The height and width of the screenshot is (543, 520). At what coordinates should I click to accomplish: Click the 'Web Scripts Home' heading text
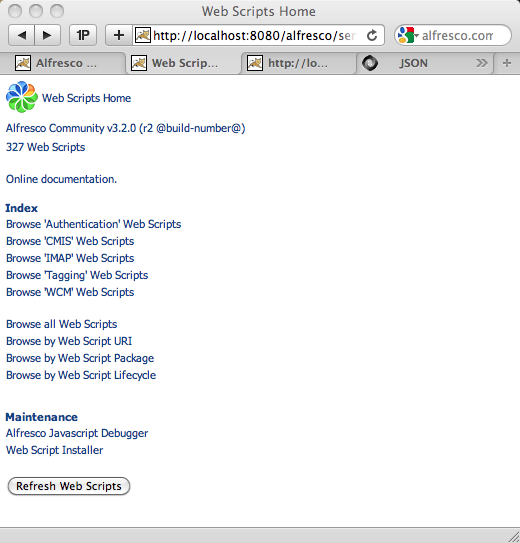[87, 98]
